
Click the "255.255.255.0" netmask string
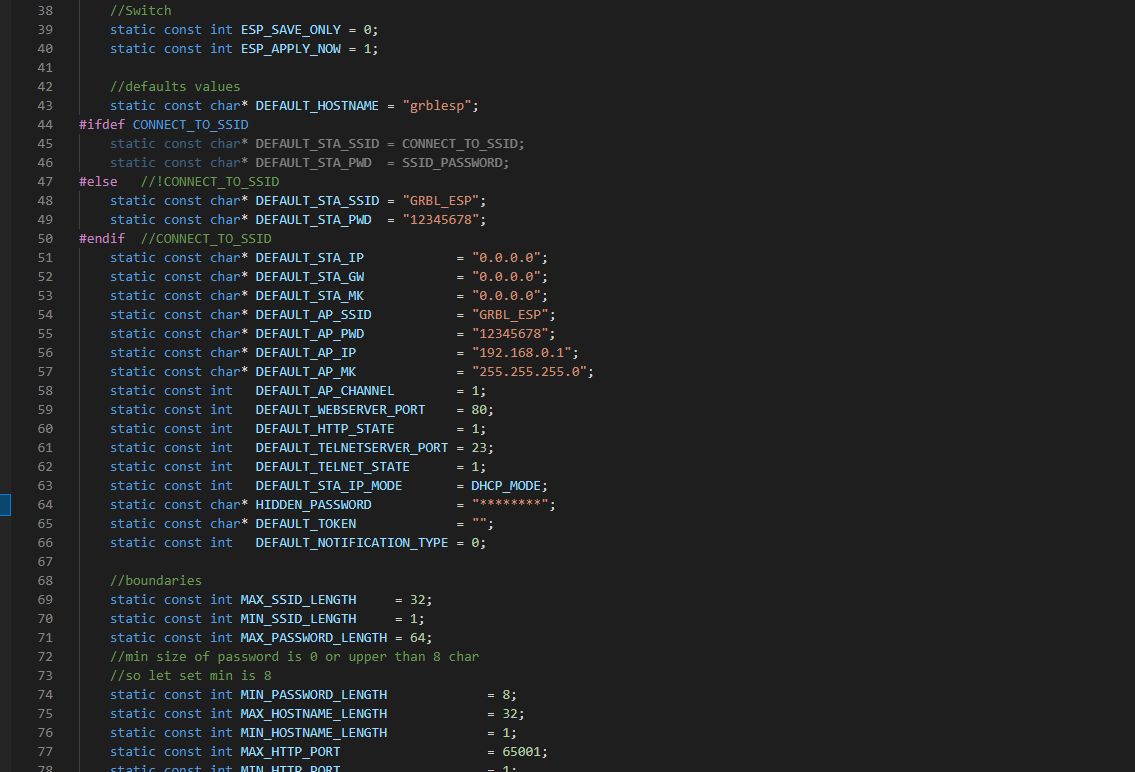[530, 371]
